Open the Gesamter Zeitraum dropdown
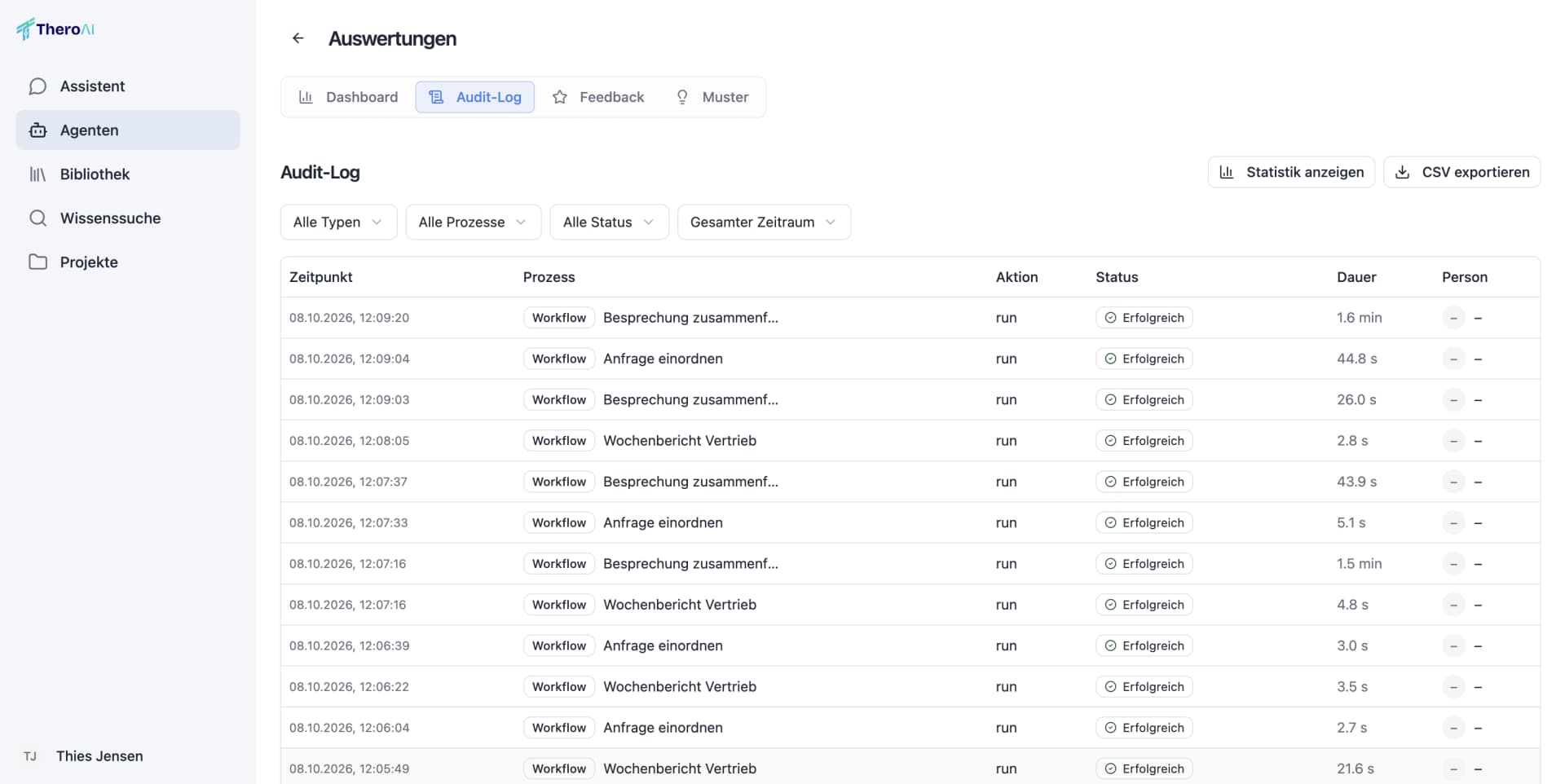Viewport: 1565px width, 784px height. [764, 222]
